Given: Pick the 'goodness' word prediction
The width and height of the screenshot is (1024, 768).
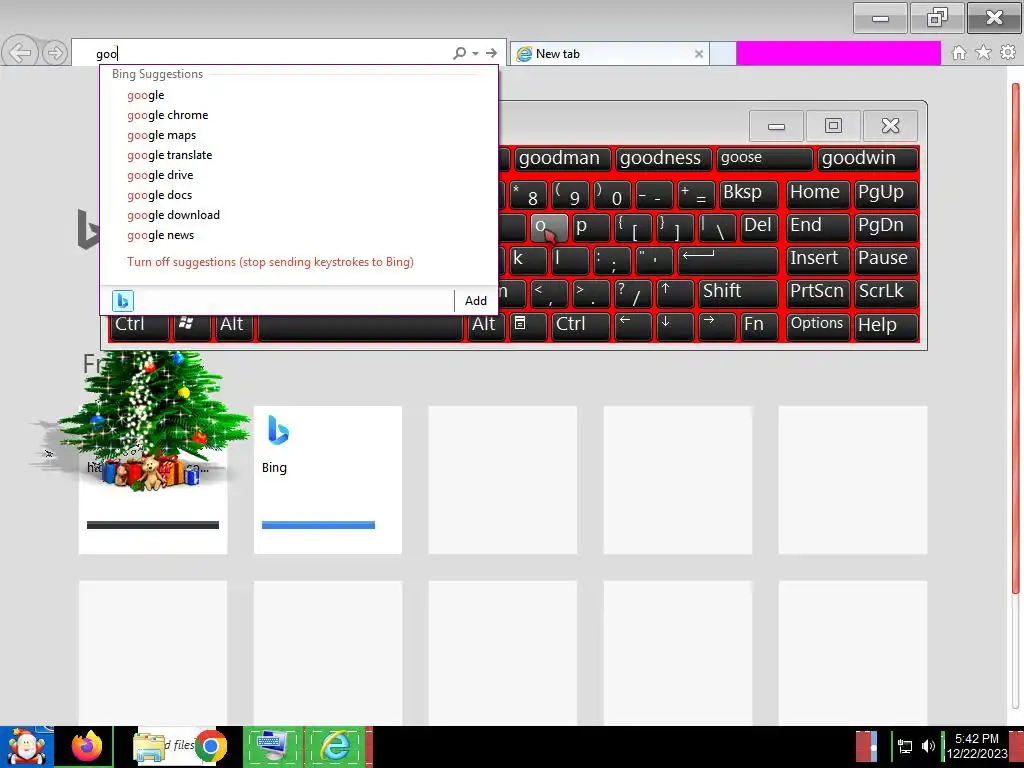Looking at the screenshot, I should pos(662,159).
